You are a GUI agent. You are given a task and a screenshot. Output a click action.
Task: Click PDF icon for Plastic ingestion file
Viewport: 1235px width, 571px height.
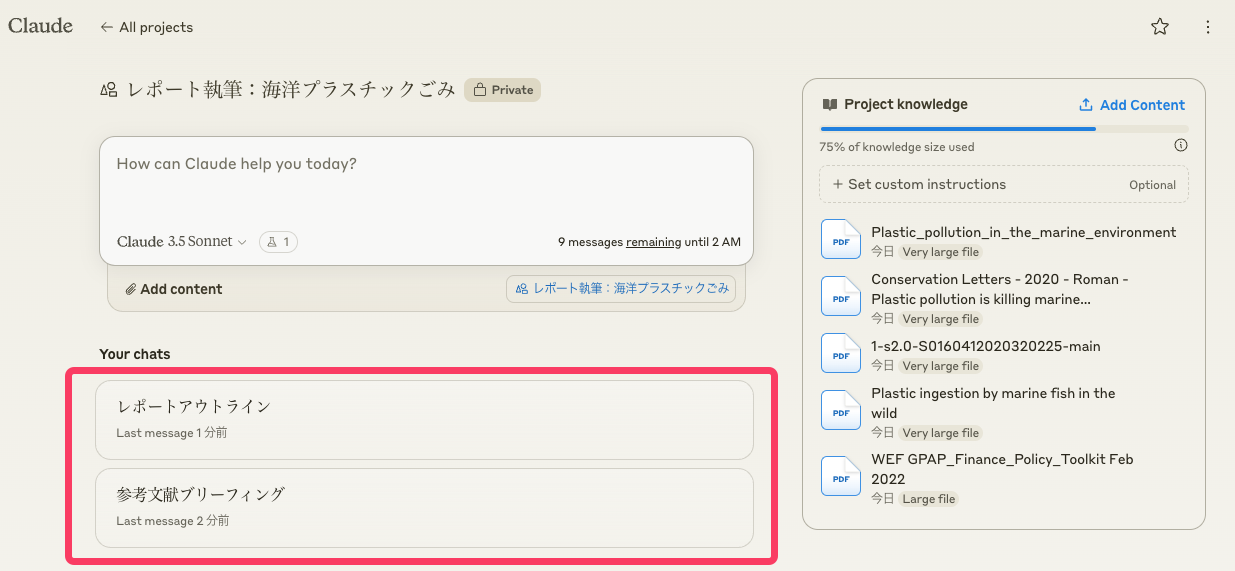840,411
